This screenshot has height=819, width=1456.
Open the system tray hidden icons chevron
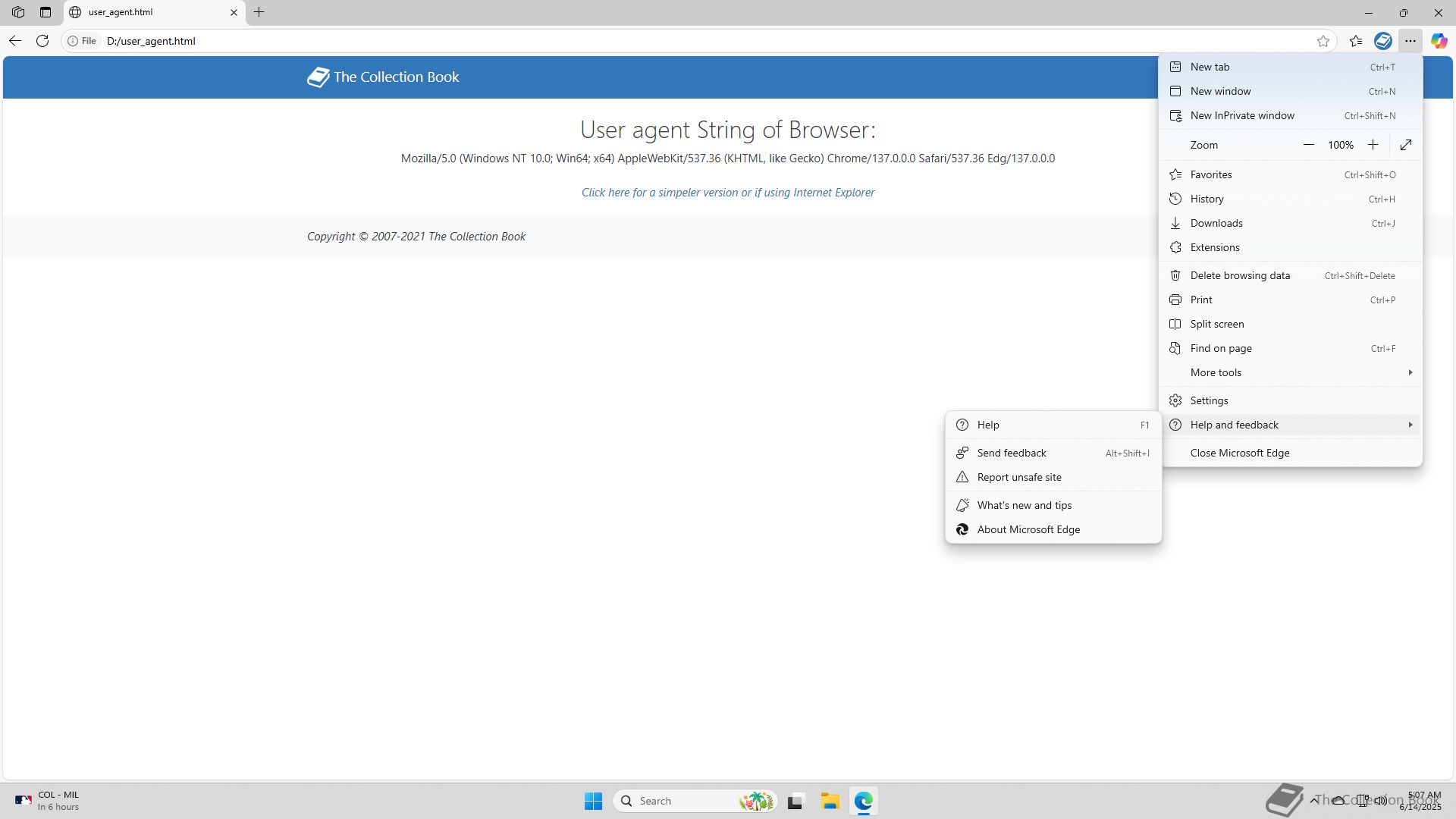1314,800
